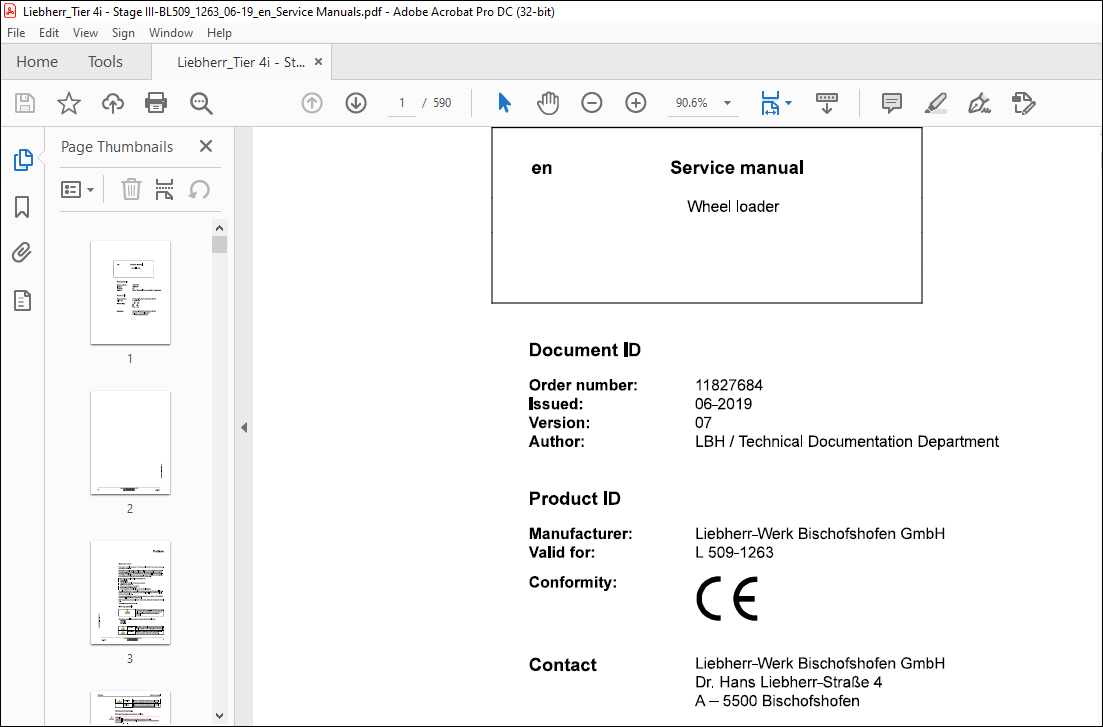Expand fit page options arrow
Screen dimensions: 1103x727
[789, 103]
